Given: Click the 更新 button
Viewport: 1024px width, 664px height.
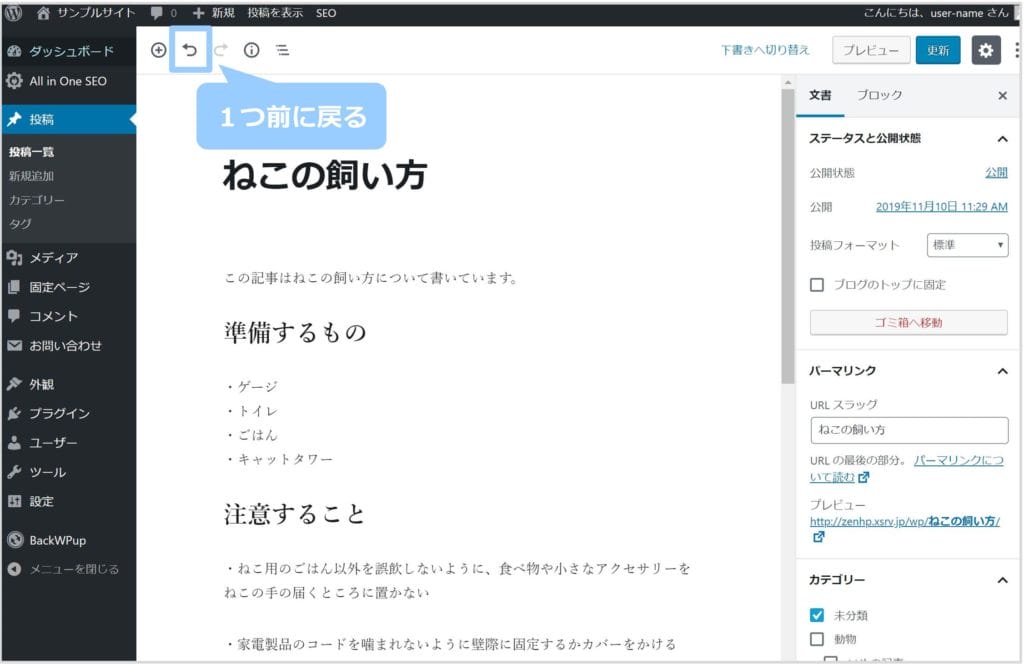Looking at the screenshot, I should click(x=937, y=50).
